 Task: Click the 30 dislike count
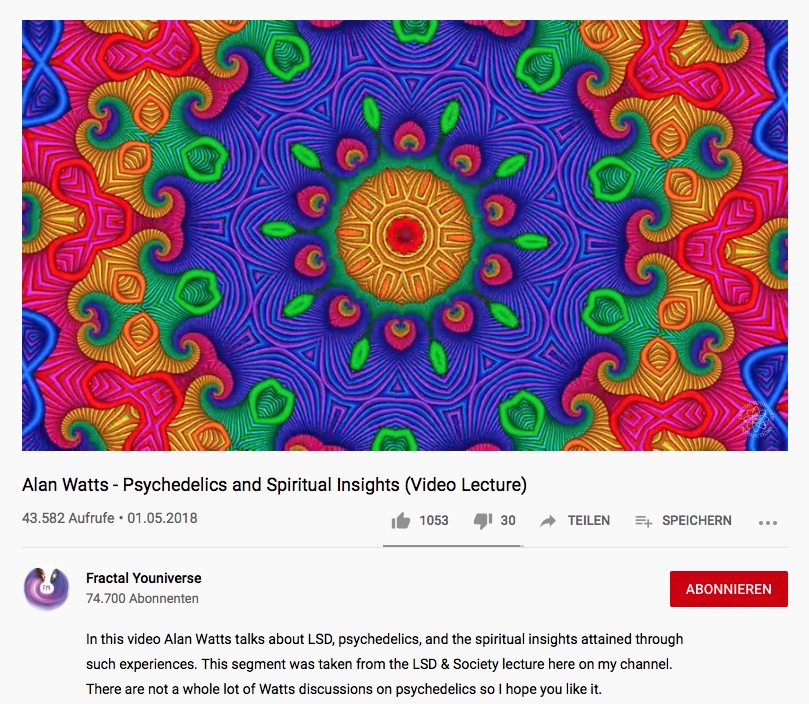pos(508,520)
